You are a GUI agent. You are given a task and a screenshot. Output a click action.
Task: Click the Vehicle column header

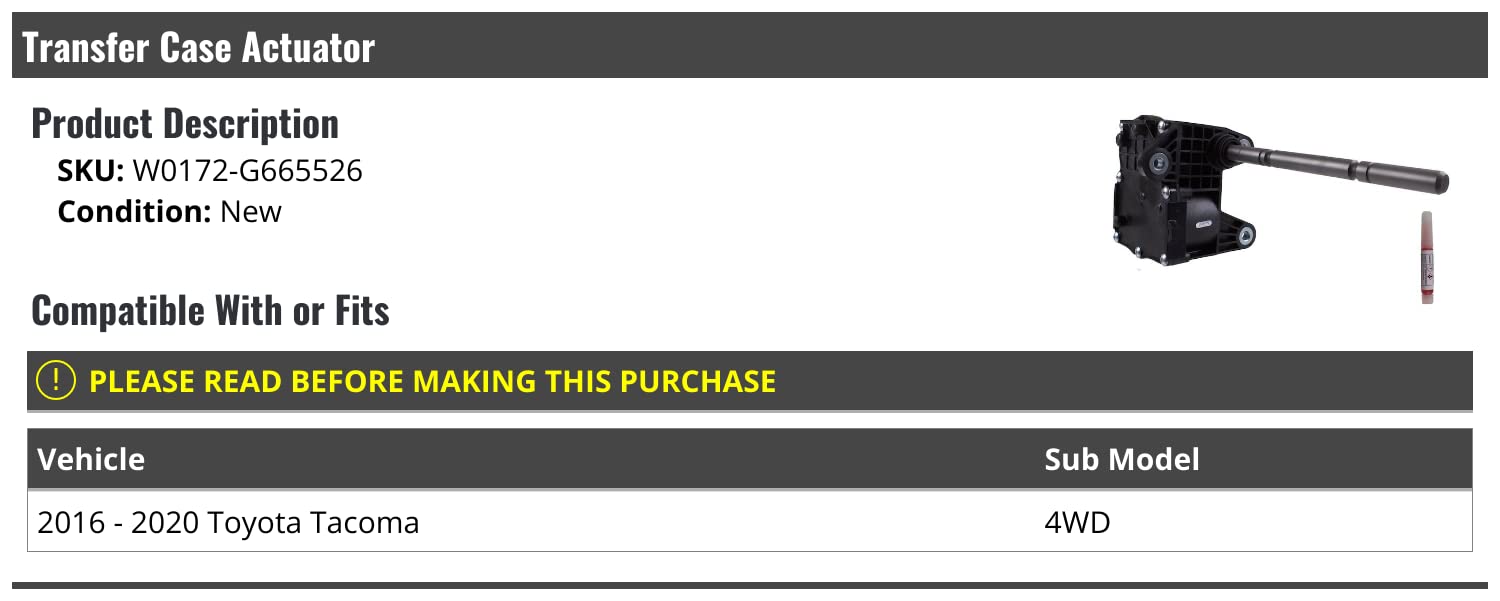click(x=91, y=459)
